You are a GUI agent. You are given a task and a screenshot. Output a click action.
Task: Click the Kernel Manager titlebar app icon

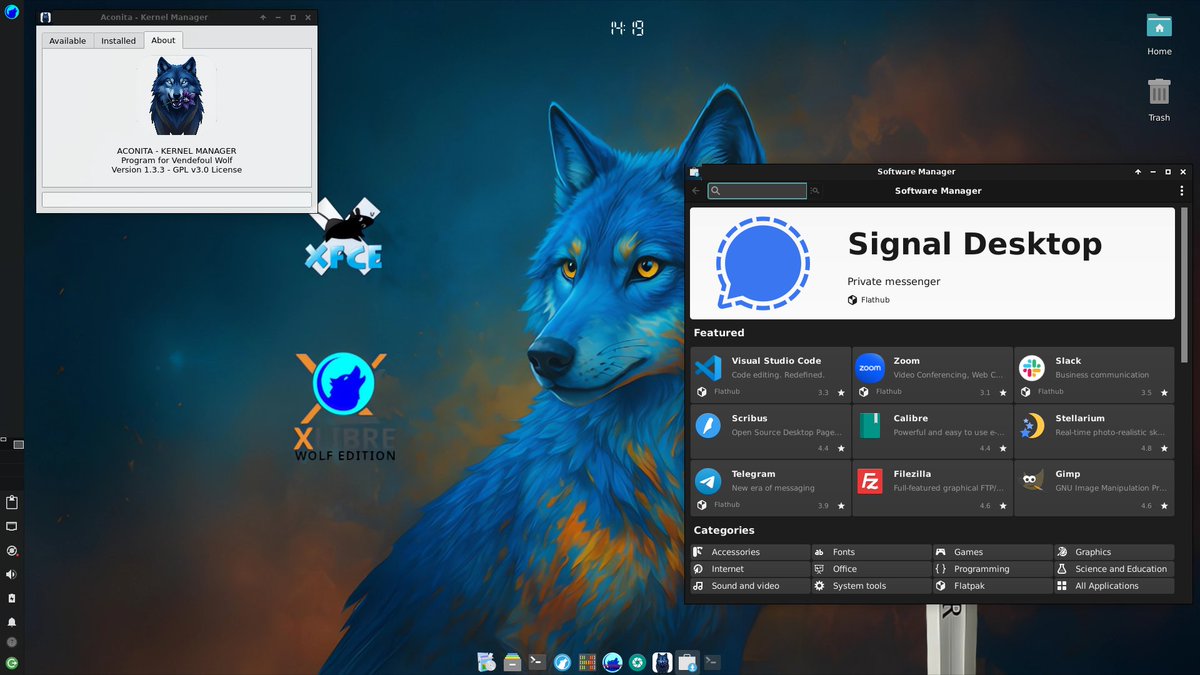(x=46, y=17)
